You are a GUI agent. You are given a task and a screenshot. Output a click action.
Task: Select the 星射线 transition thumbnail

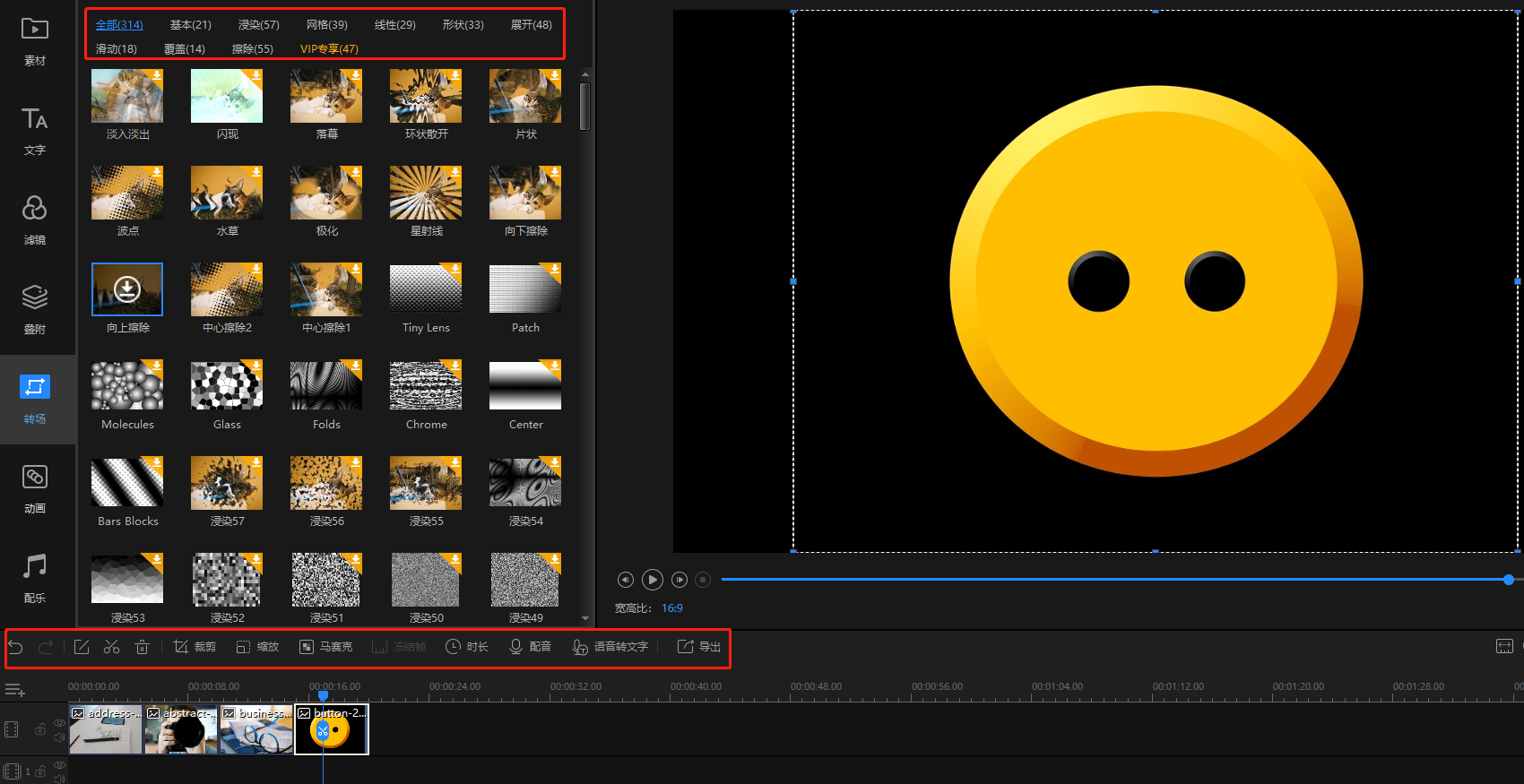click(426, 193)
